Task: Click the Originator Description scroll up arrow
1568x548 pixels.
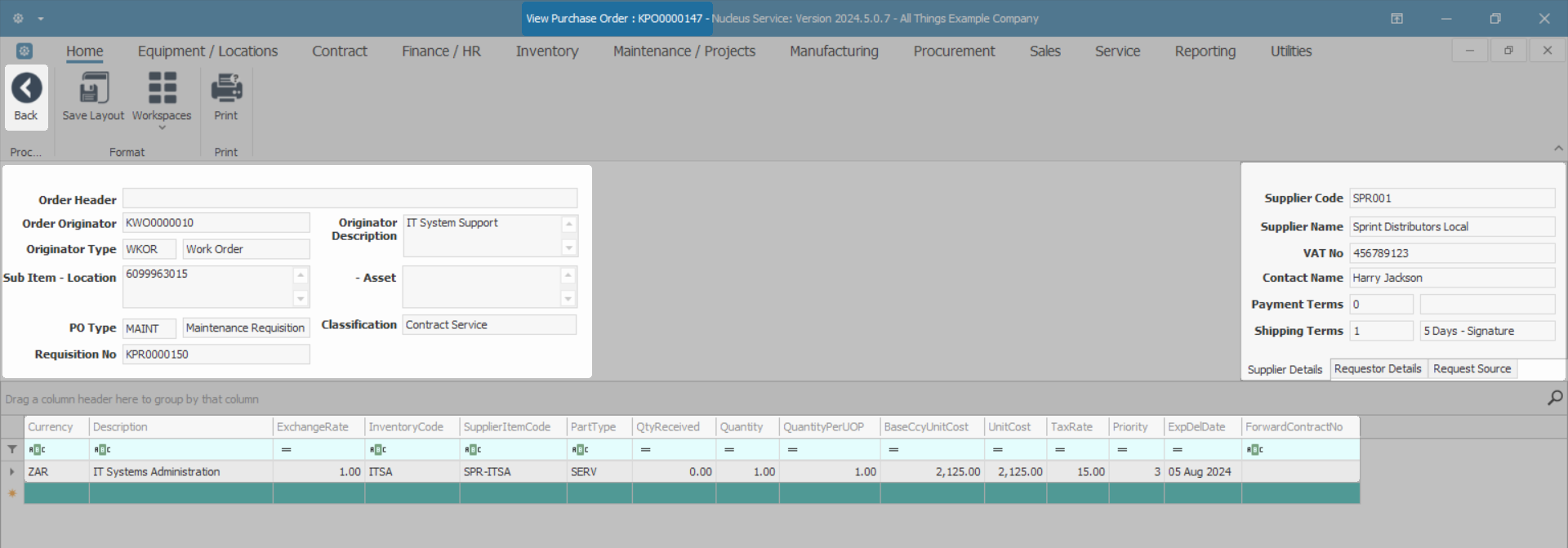Action: point(569,223)
